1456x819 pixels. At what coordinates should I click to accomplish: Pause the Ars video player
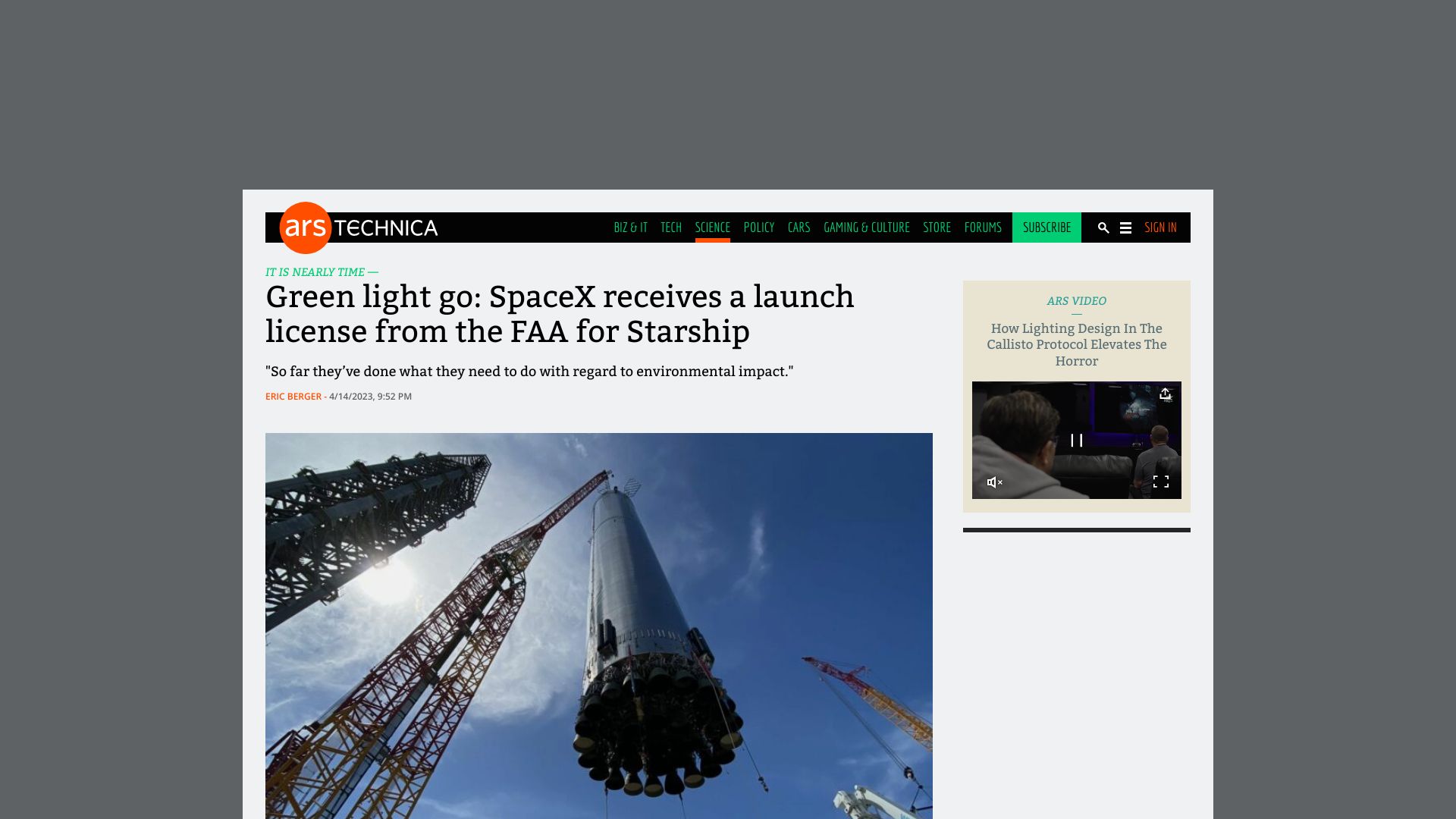pyautogui.click(x=1076, y=441)
